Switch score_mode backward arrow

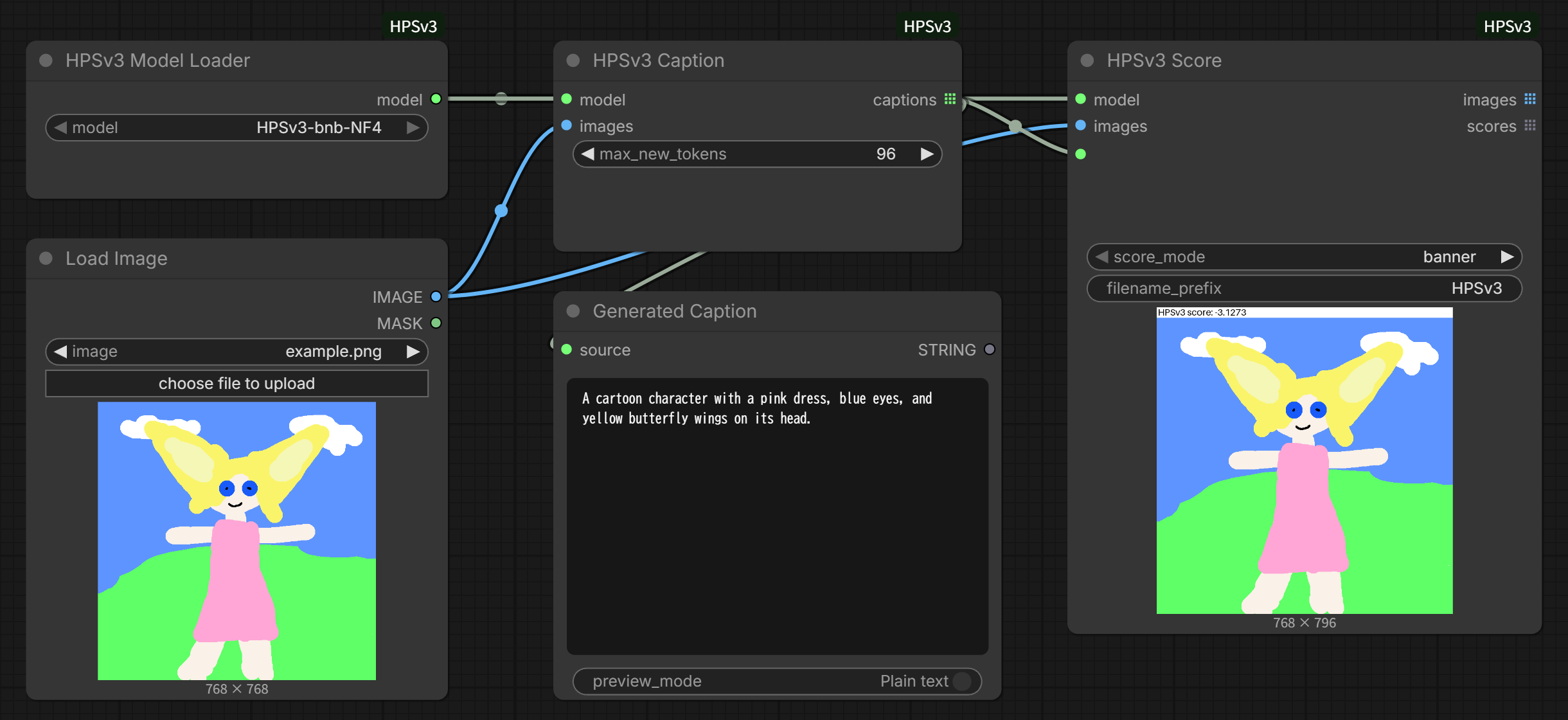click(1101, 256)
